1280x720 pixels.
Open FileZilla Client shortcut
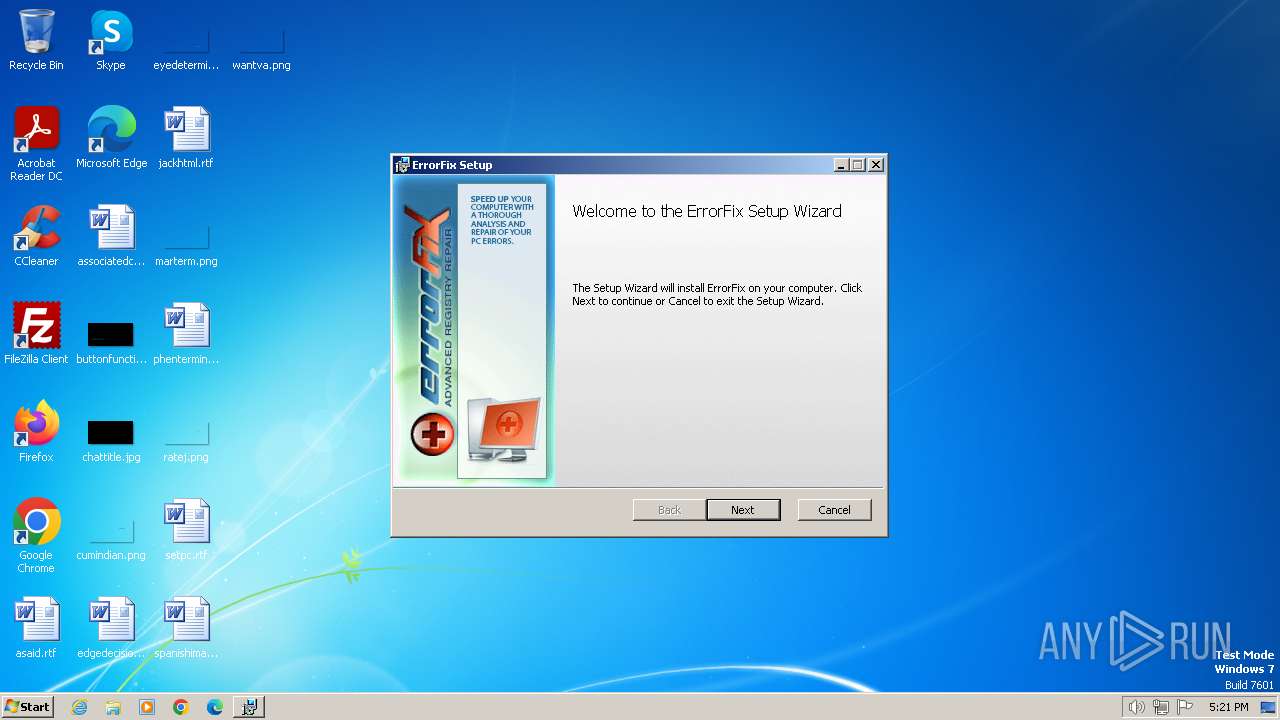pos(36,334)
